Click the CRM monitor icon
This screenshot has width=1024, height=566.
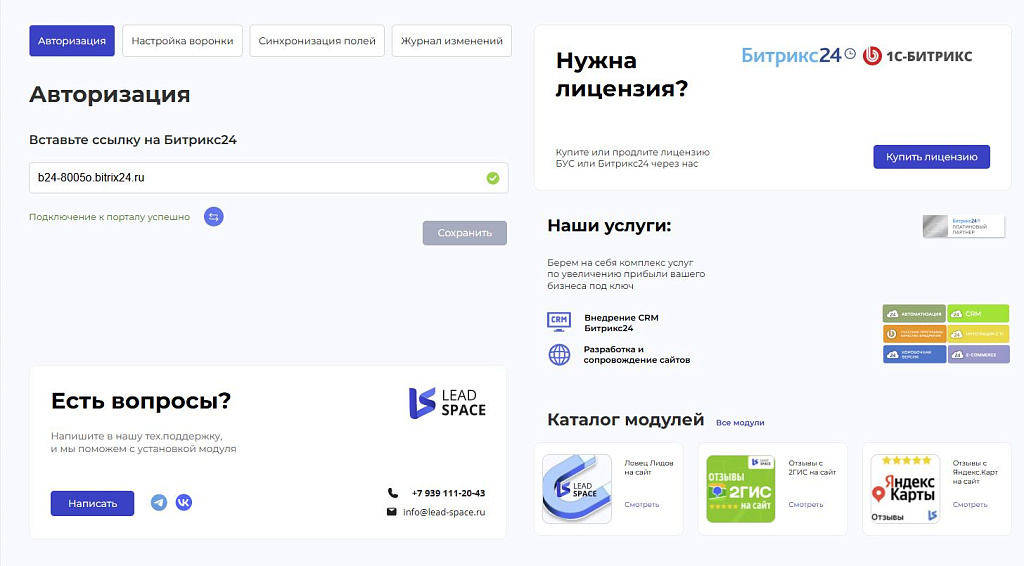tap(558, 322)
